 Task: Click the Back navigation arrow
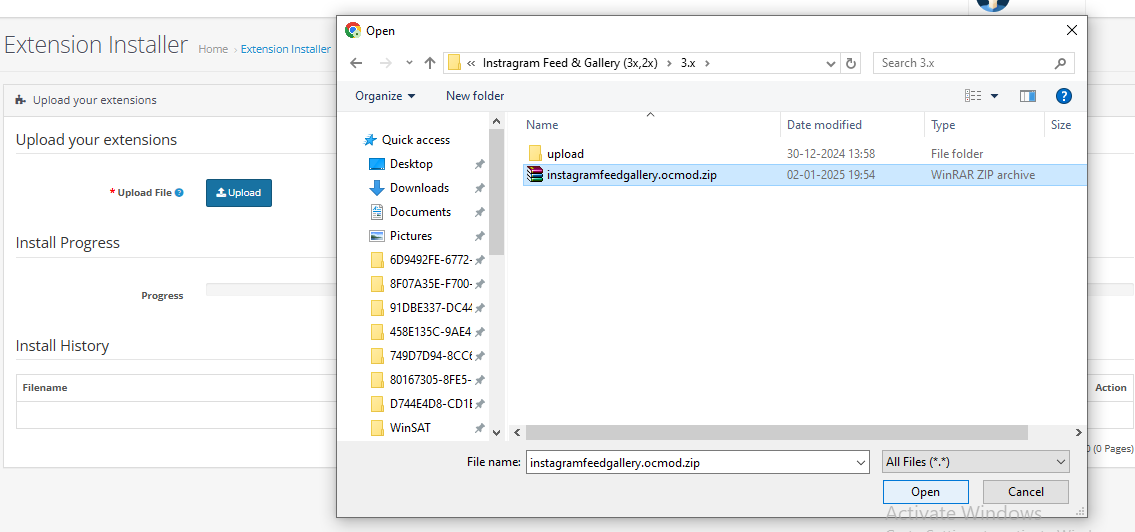356,63
